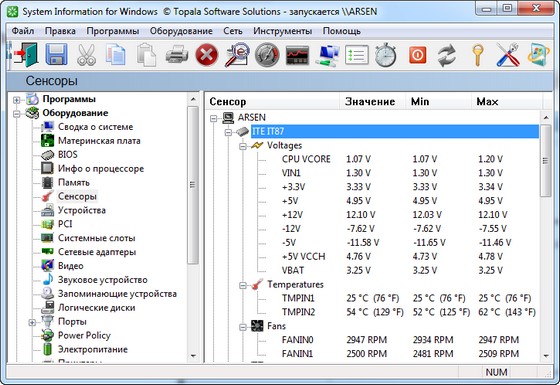Collapse the Temperatures sensor group

tap(243, 285)
